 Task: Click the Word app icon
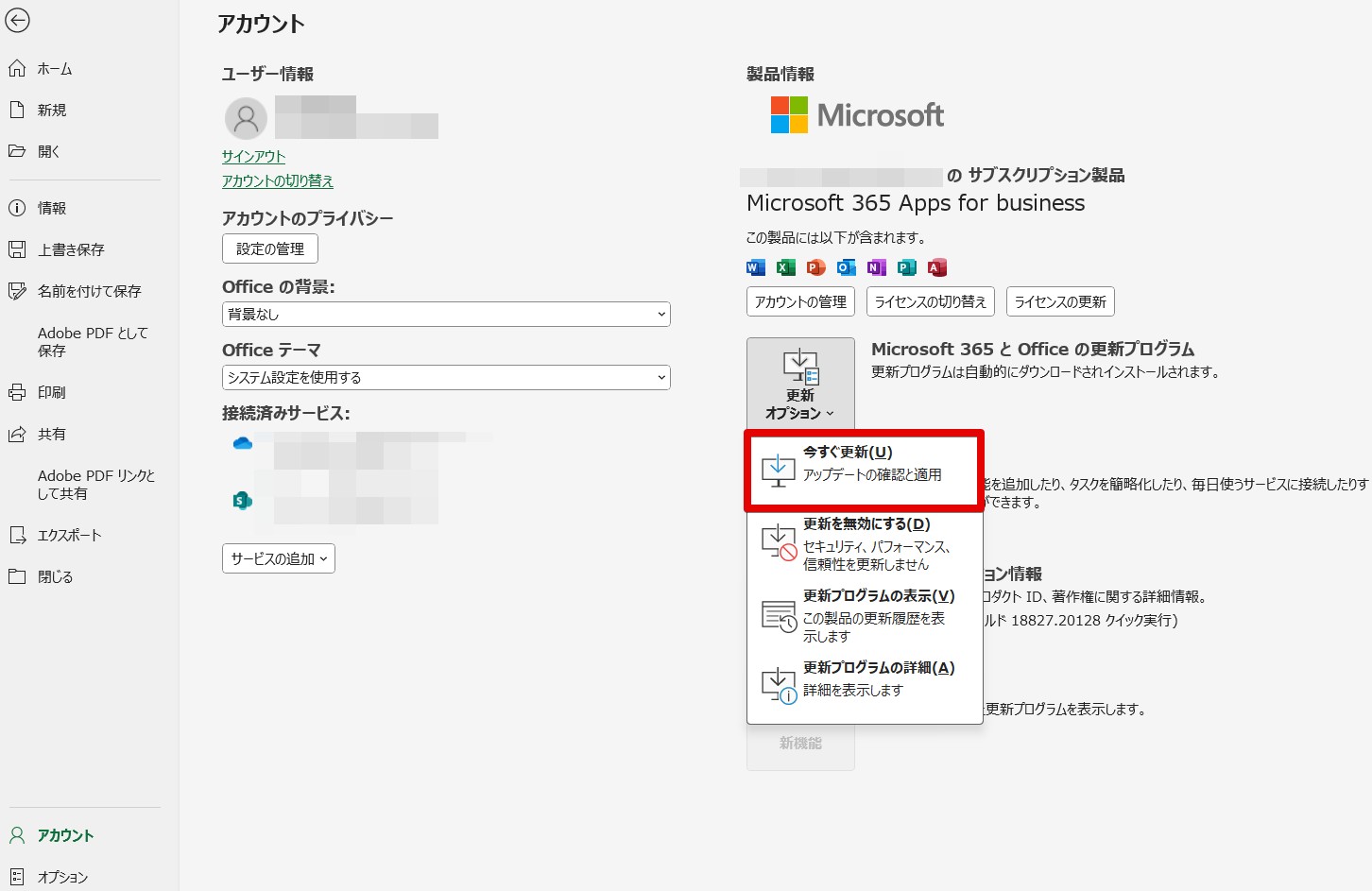click(755, 267)
